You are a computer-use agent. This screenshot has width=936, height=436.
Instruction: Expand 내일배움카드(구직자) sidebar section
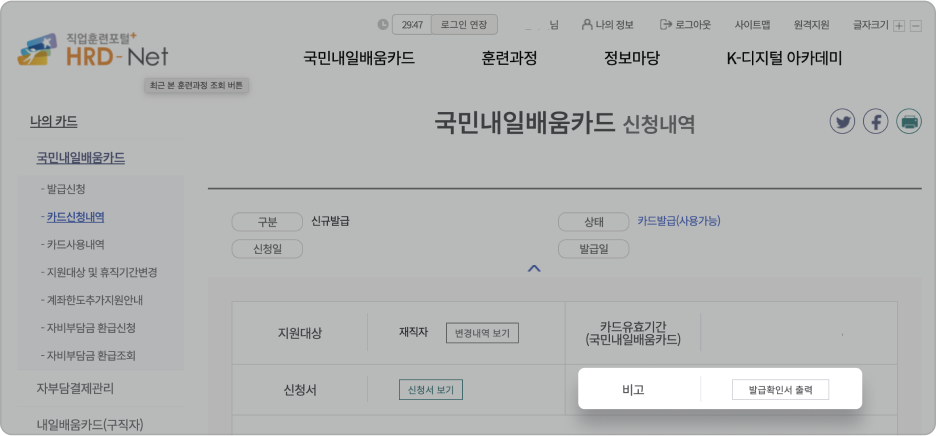point(90,424)
